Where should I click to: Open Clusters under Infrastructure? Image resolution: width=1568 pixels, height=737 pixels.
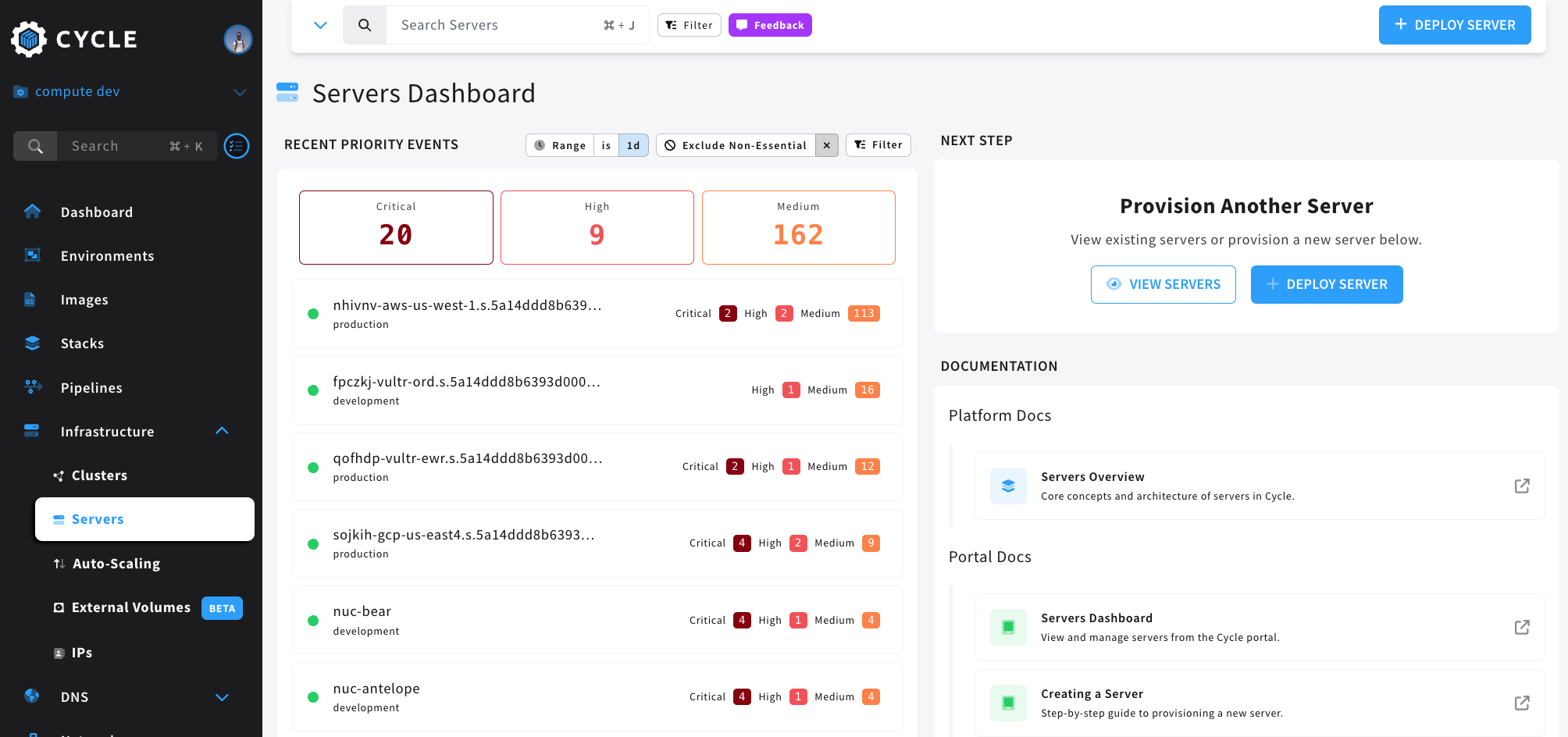coord(99,475)
